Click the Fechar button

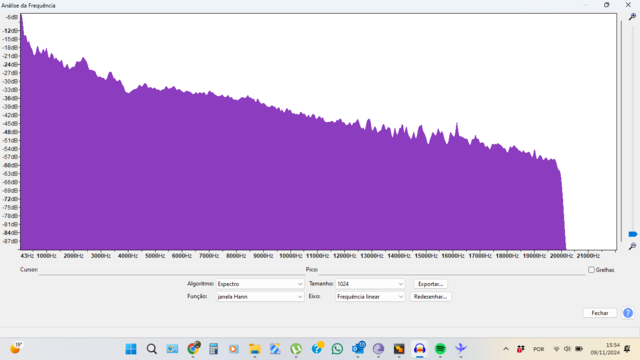[x=600, y=313]
